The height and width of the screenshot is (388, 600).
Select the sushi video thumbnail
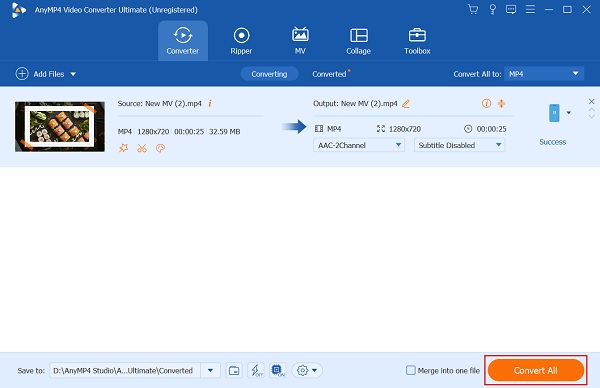click(60, 127)
